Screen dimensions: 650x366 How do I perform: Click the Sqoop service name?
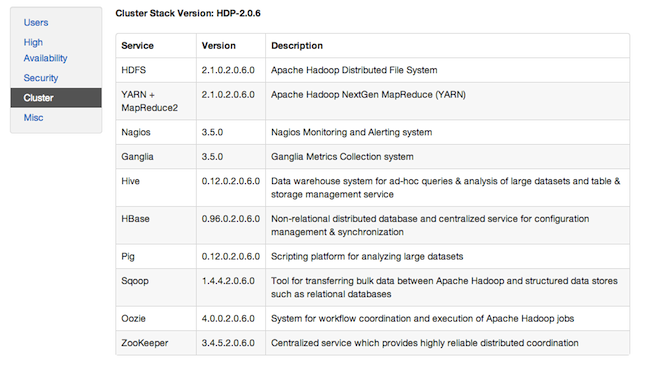click(x=135, y=281)
